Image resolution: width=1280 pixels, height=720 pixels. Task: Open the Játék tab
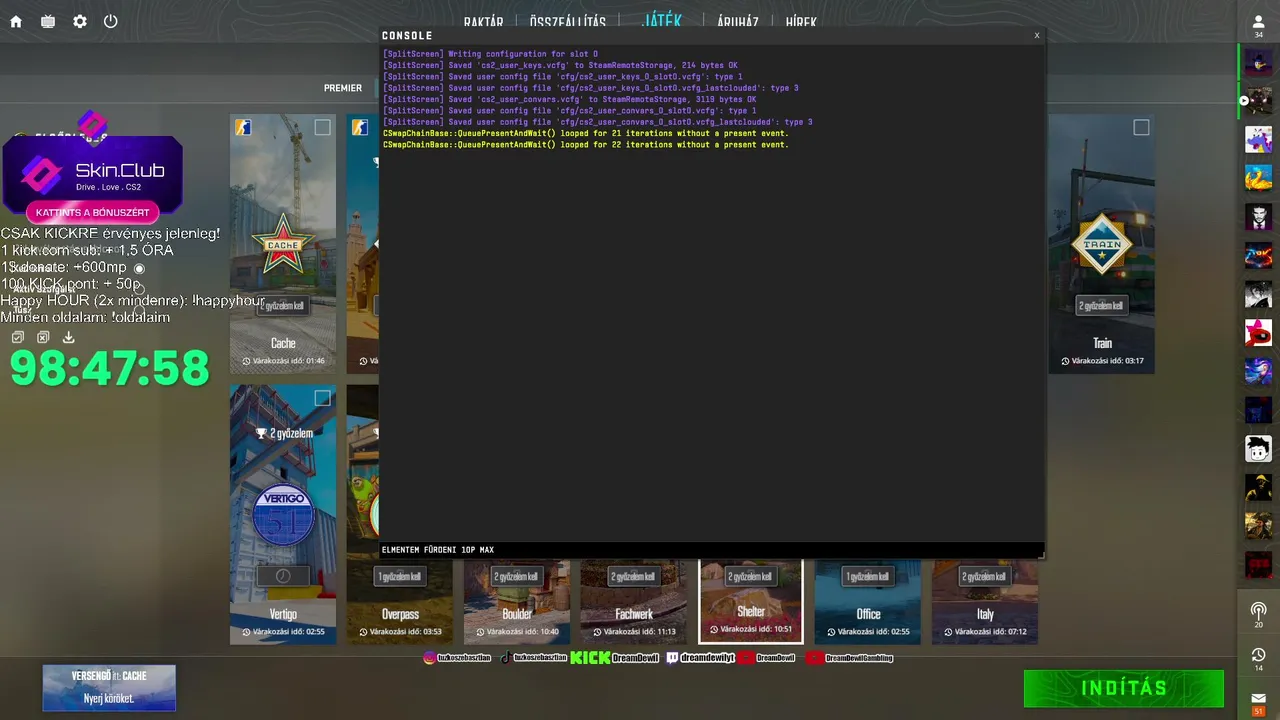coord(662,21)
